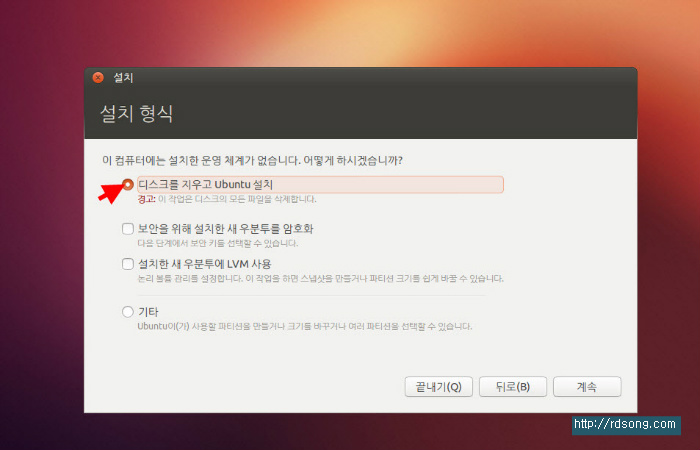Choose the 기타 radio option

click(127, 312)
